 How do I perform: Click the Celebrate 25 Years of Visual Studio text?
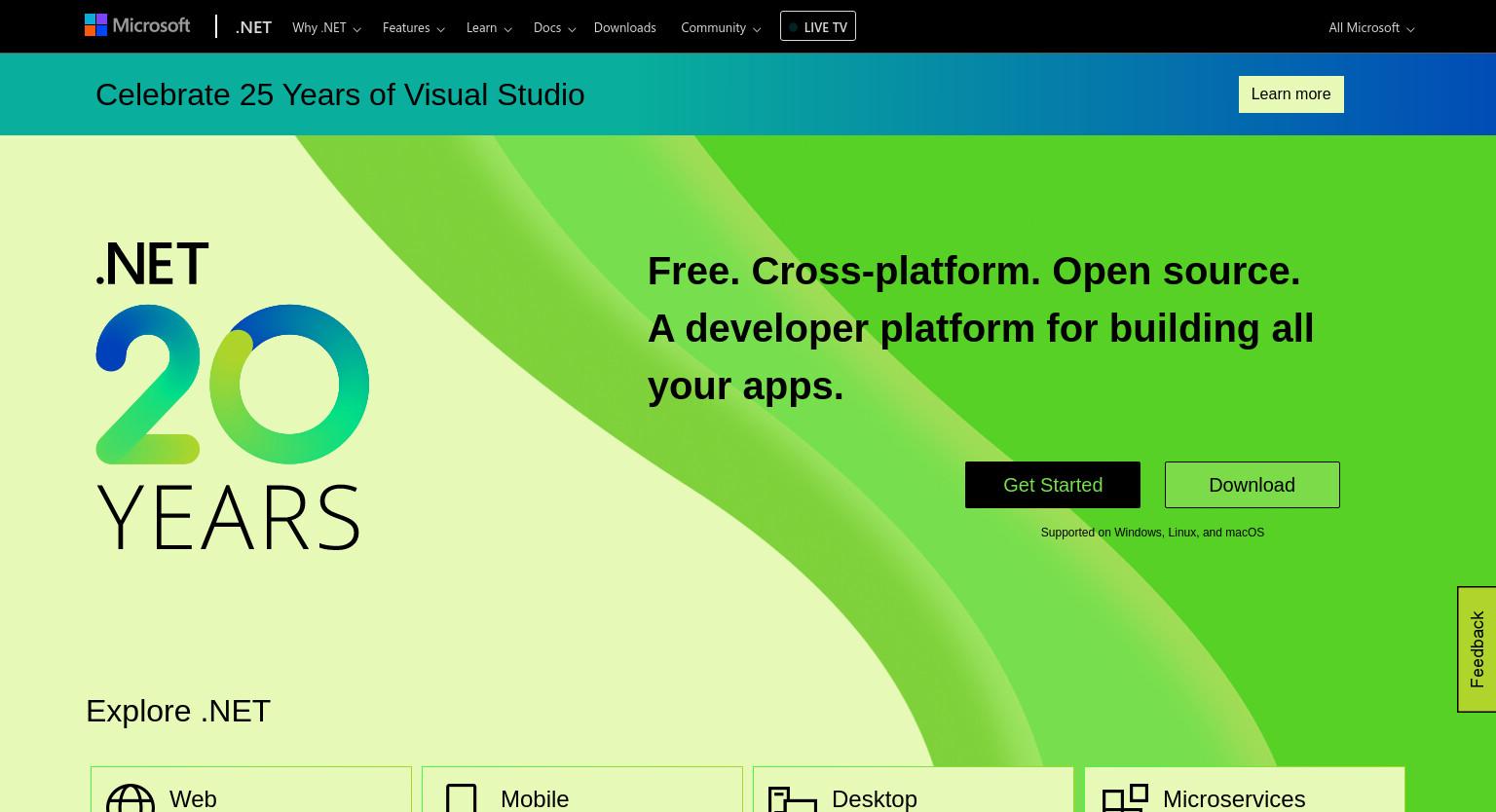(x=340, y=94)
